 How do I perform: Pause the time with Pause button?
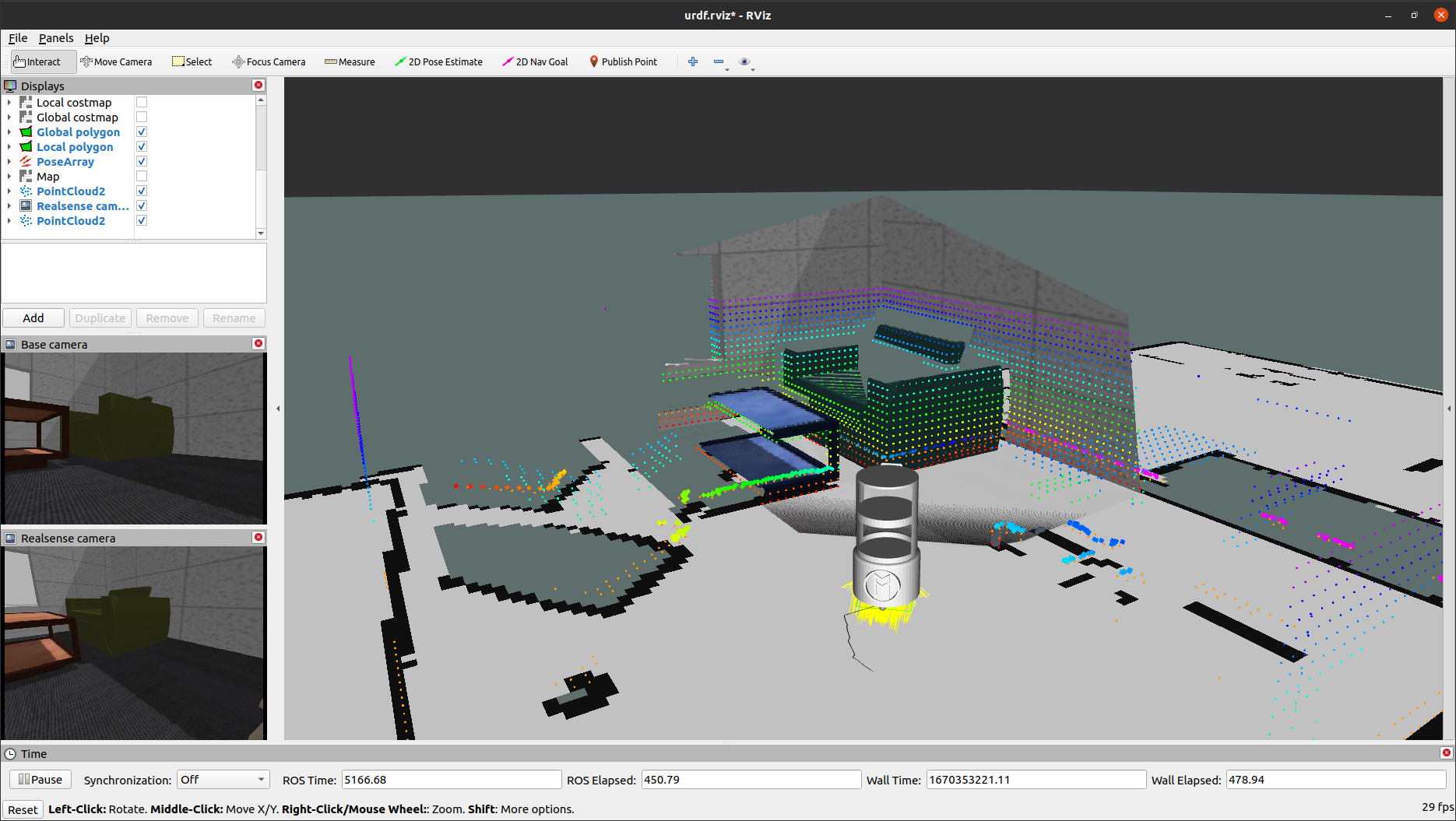[x=40, y=779]
